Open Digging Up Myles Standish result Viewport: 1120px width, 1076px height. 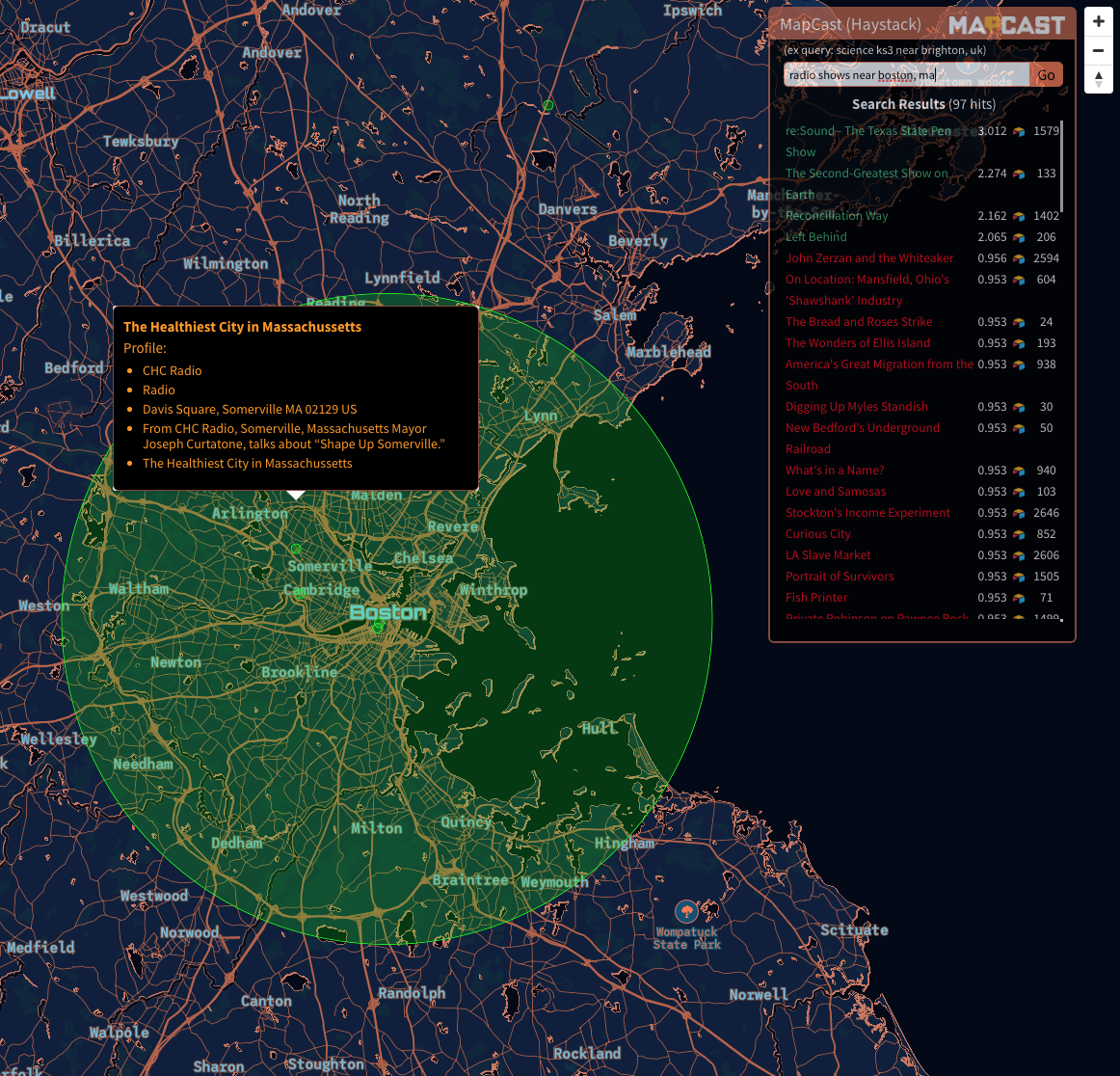[856, 407]
